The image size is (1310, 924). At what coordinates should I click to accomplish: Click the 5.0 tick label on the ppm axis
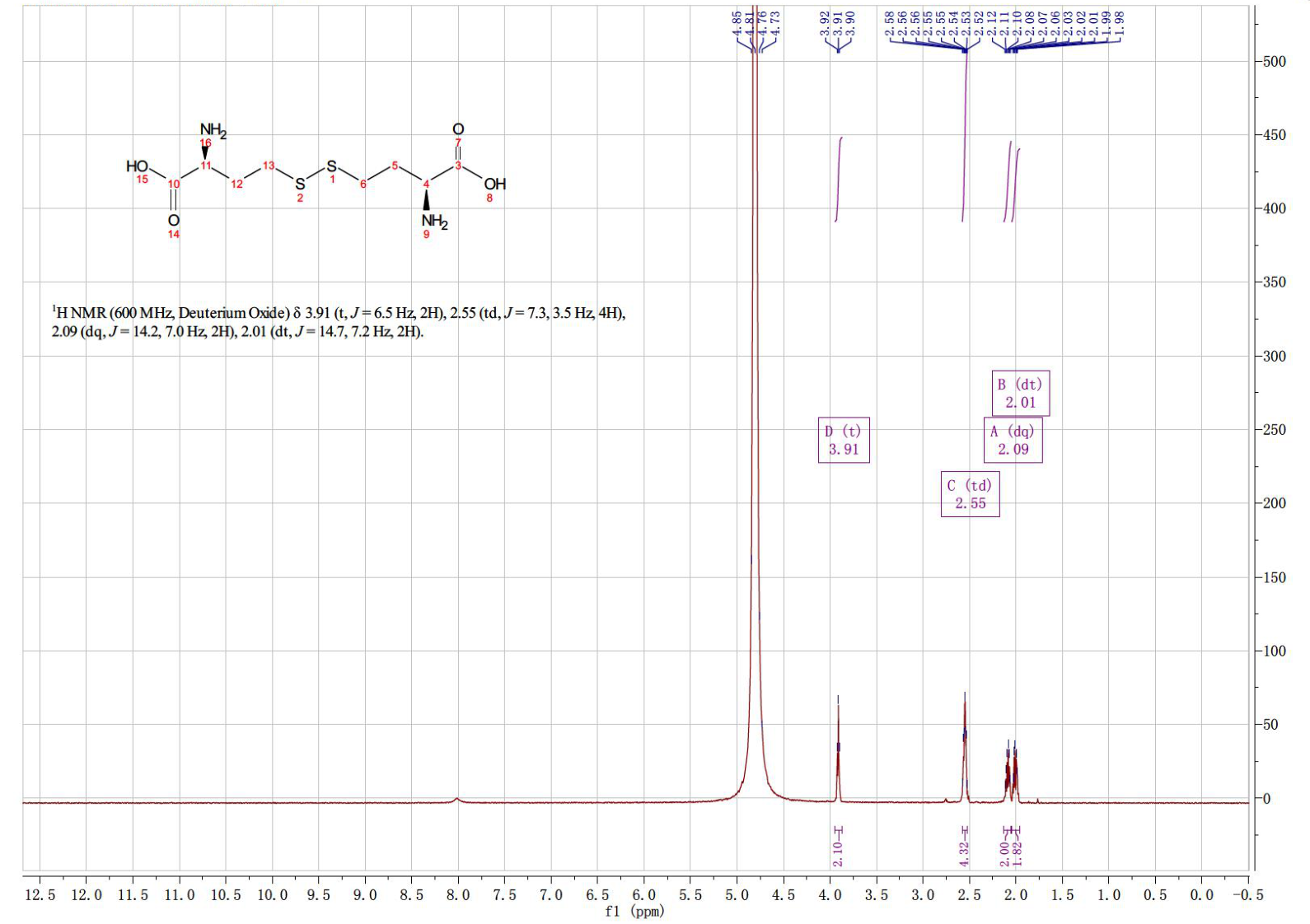click(x=737, y=895)
